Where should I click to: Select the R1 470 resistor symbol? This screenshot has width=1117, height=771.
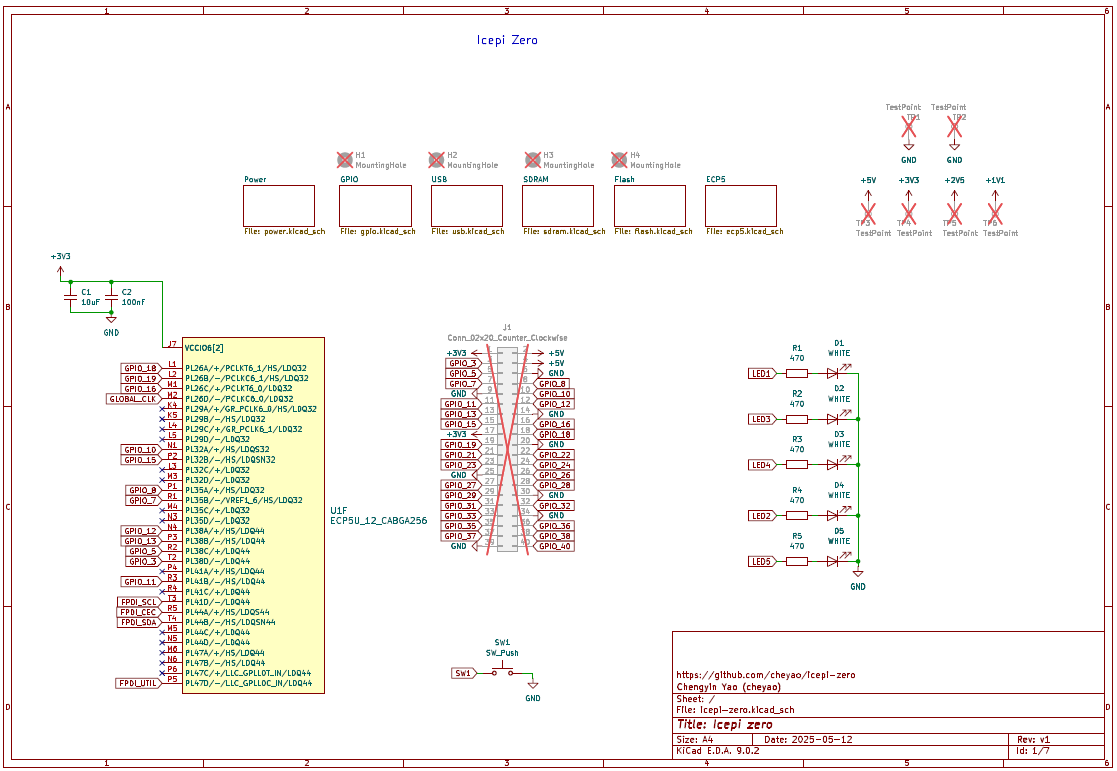pos(797,374)
